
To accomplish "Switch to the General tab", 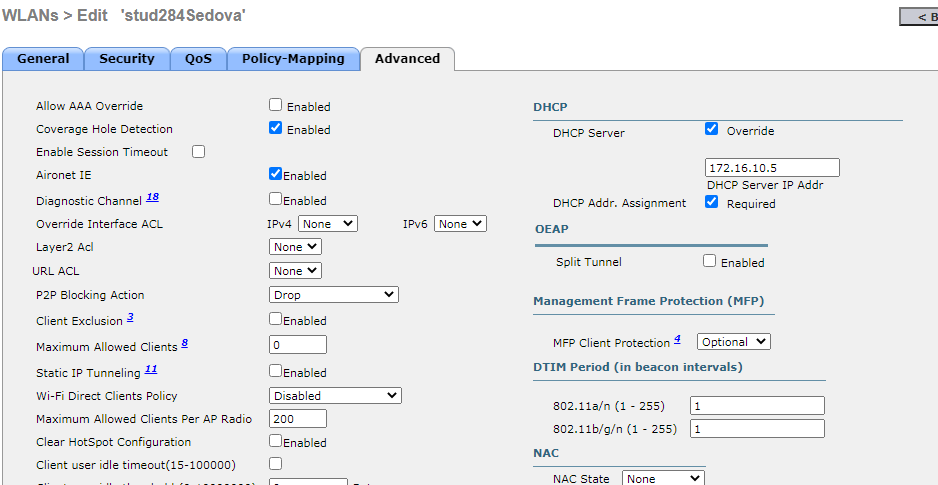I will click(43, 59).
